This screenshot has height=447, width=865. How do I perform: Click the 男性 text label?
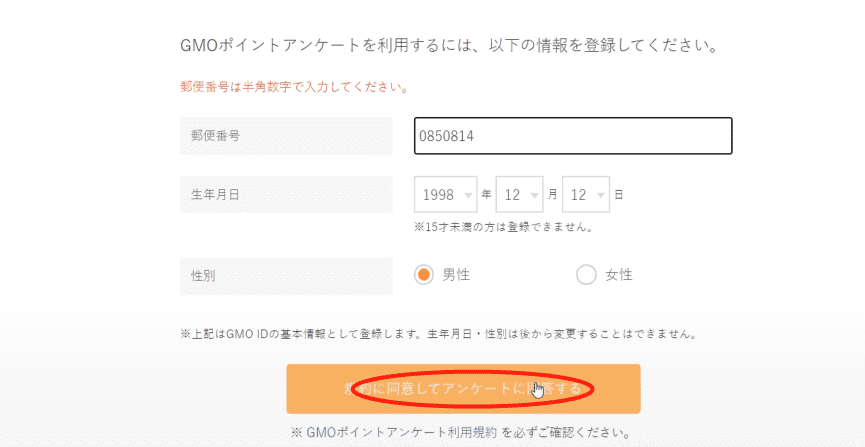pyautogui.click(x=457, y=275)
